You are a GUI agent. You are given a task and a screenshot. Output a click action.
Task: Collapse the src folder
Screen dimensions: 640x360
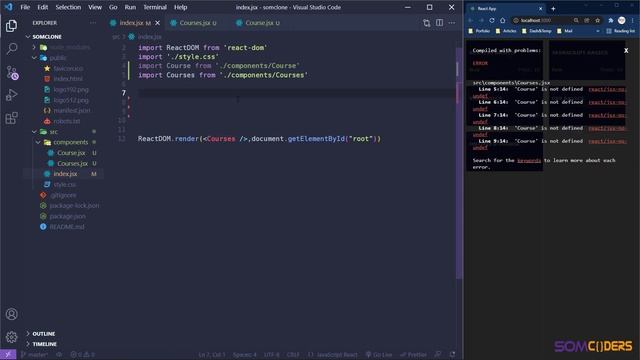point(34,132)
